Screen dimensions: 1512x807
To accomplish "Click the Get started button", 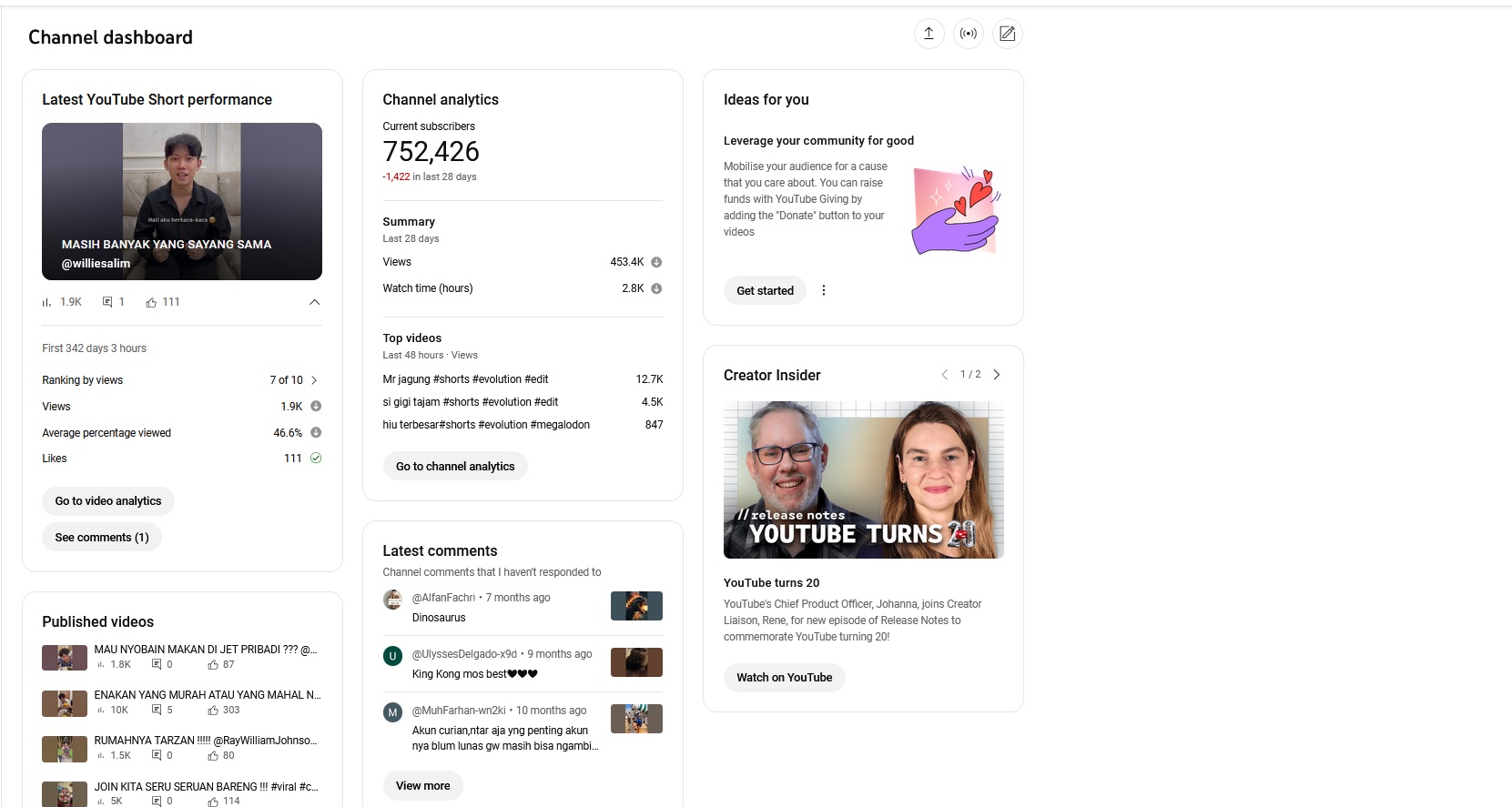I will [x=765, y=290].
